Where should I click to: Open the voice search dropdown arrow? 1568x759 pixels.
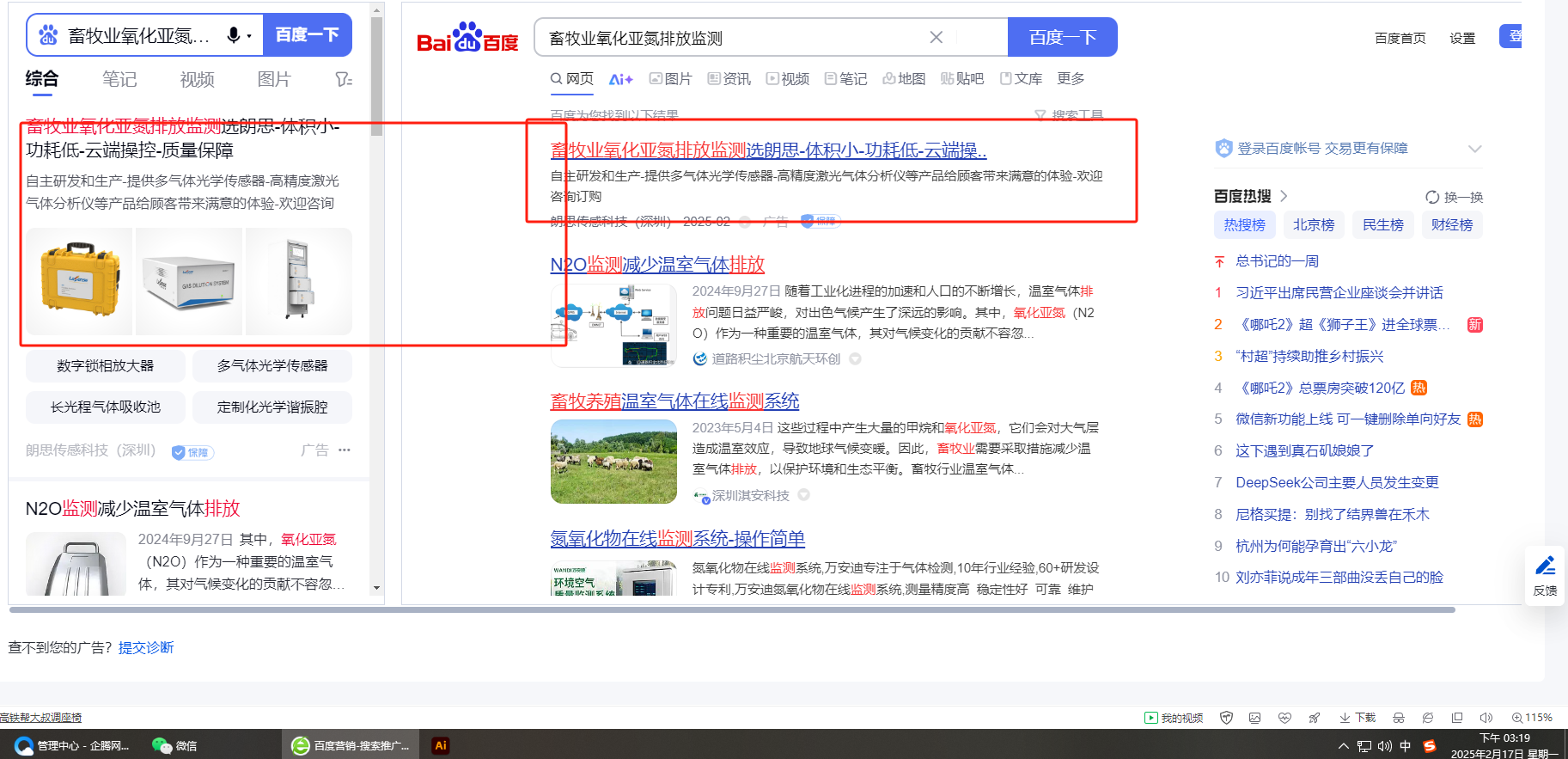(249, 36)
